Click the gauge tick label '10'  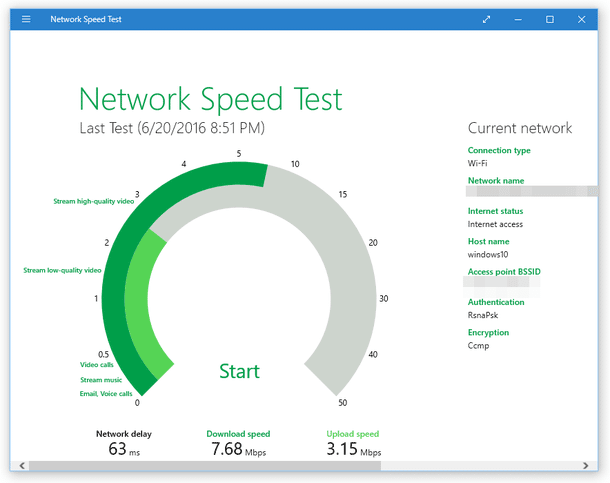[x=295, y=164]
